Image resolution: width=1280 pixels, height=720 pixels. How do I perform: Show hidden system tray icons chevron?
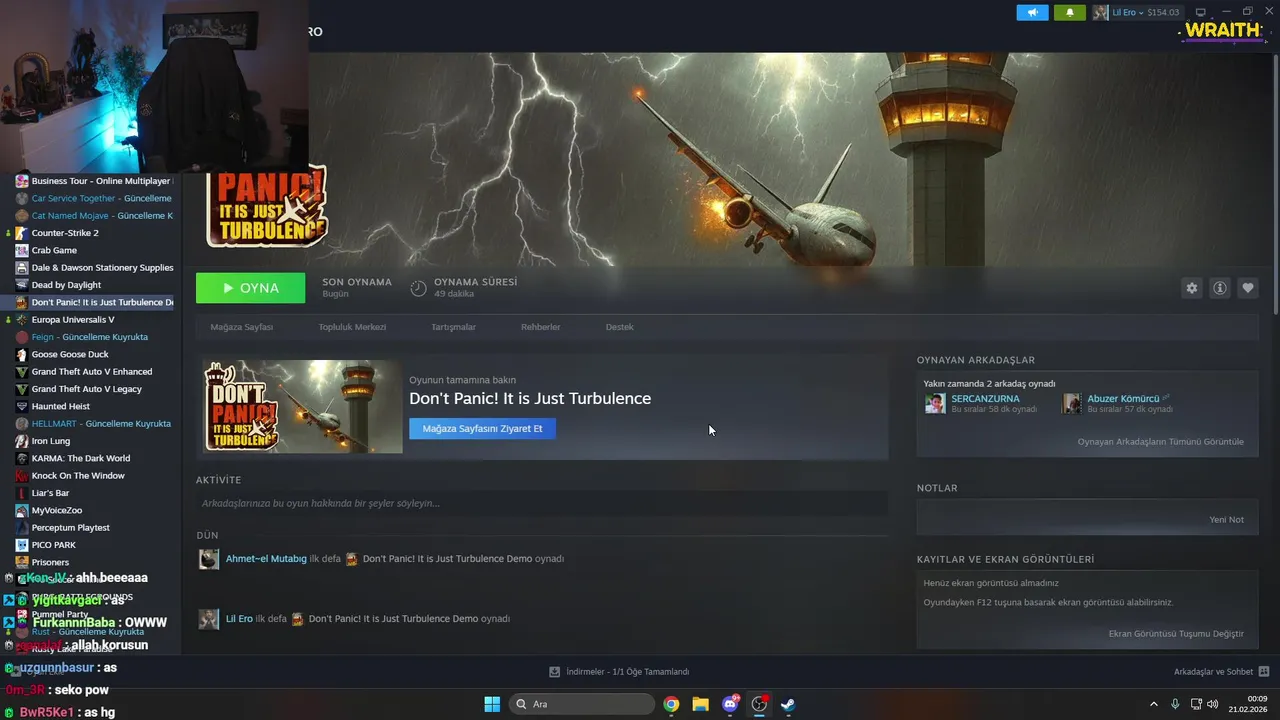pyautogui.click(x=1153, y=704)
